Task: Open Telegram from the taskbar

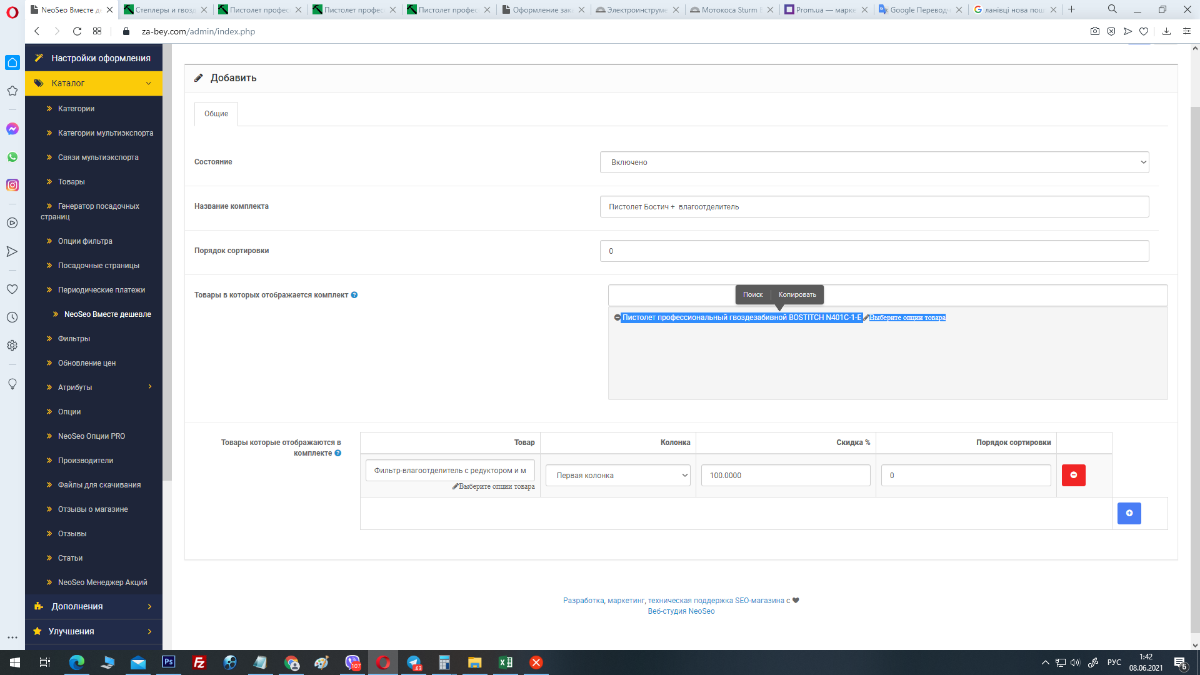Action: [x=413, y=662]
